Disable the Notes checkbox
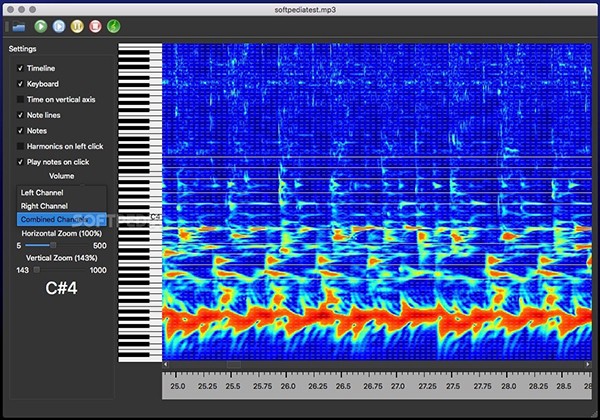The image size is (600, 420). pos(21,130)
